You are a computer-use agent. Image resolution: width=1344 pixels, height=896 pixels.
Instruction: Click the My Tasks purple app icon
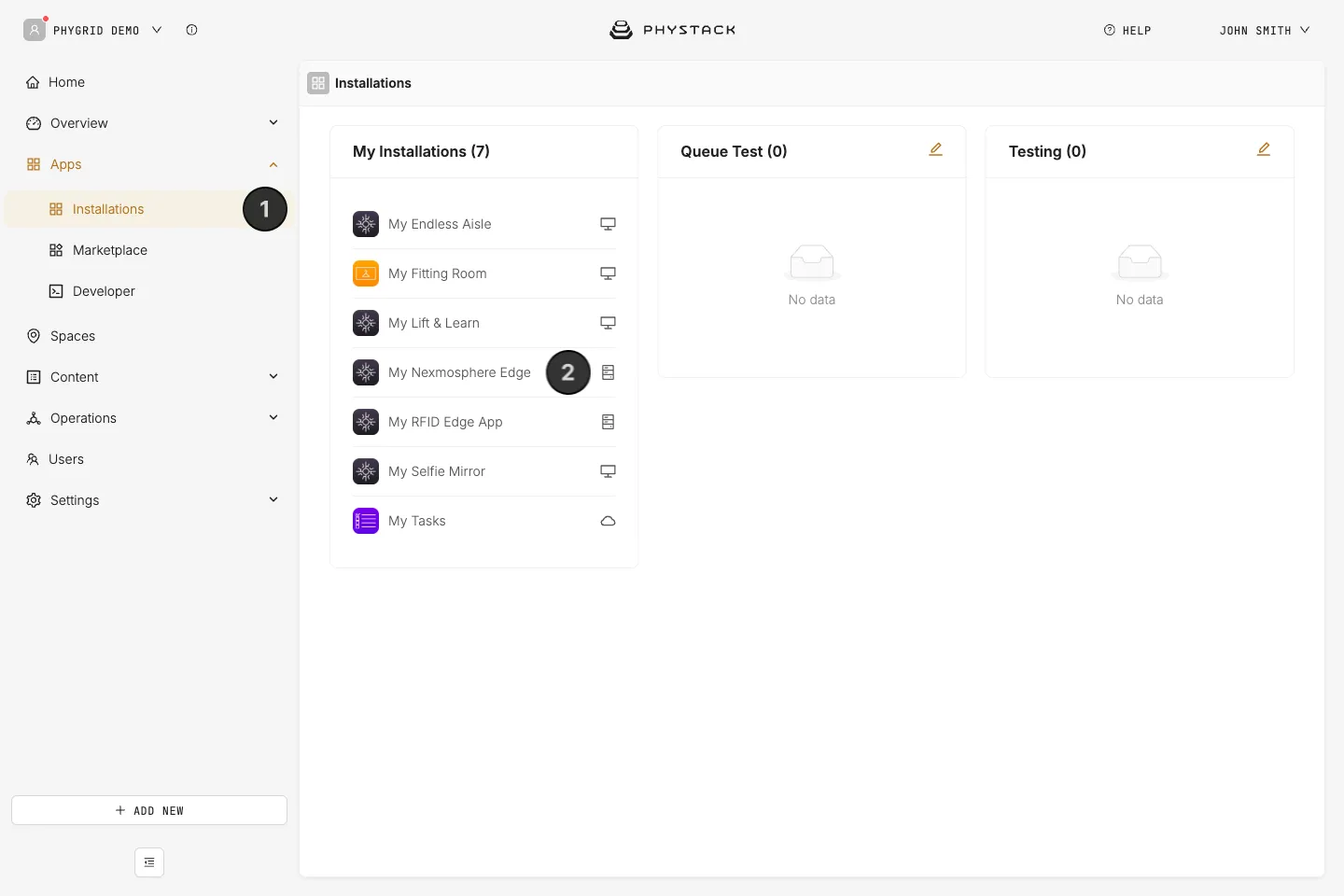(x=366, y=521)
